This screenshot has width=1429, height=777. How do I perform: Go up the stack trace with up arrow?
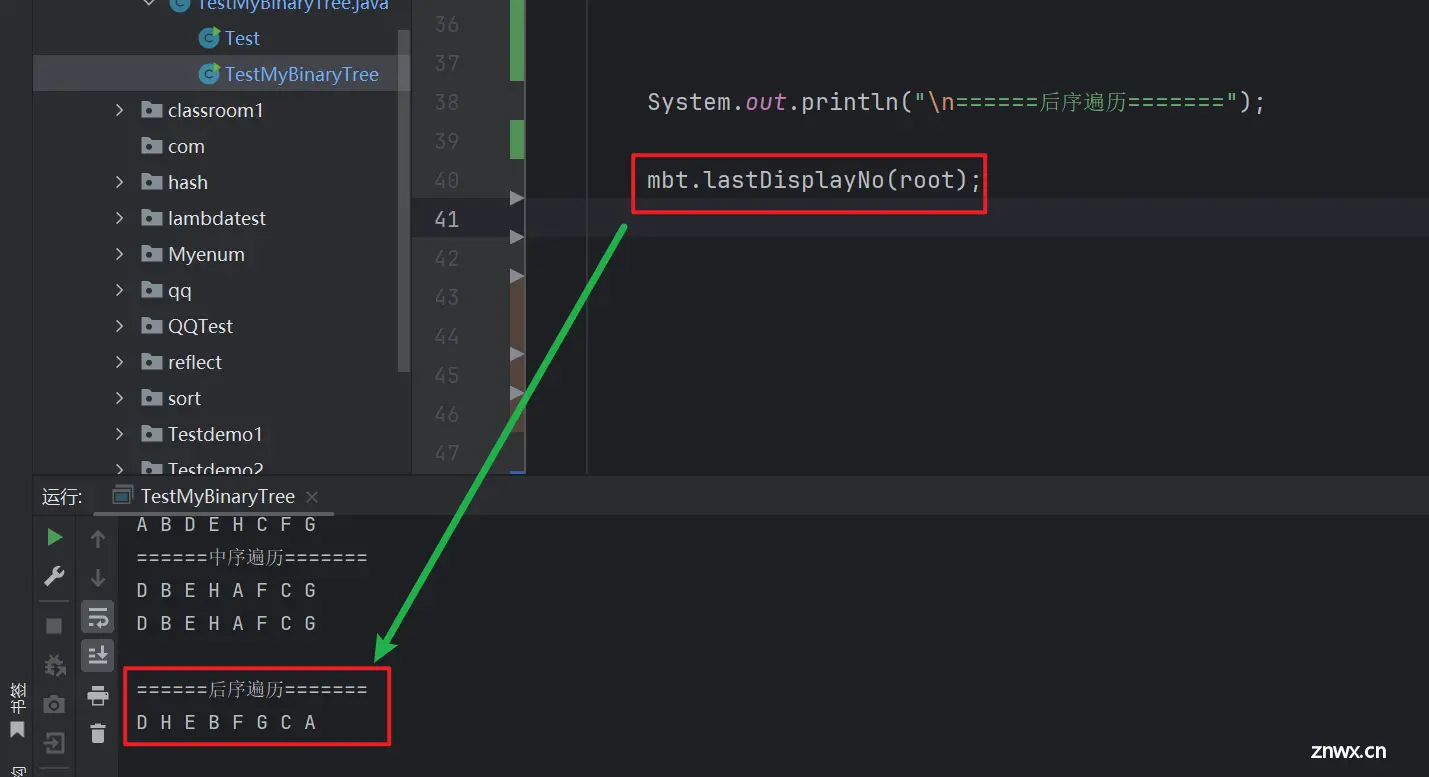98,539
